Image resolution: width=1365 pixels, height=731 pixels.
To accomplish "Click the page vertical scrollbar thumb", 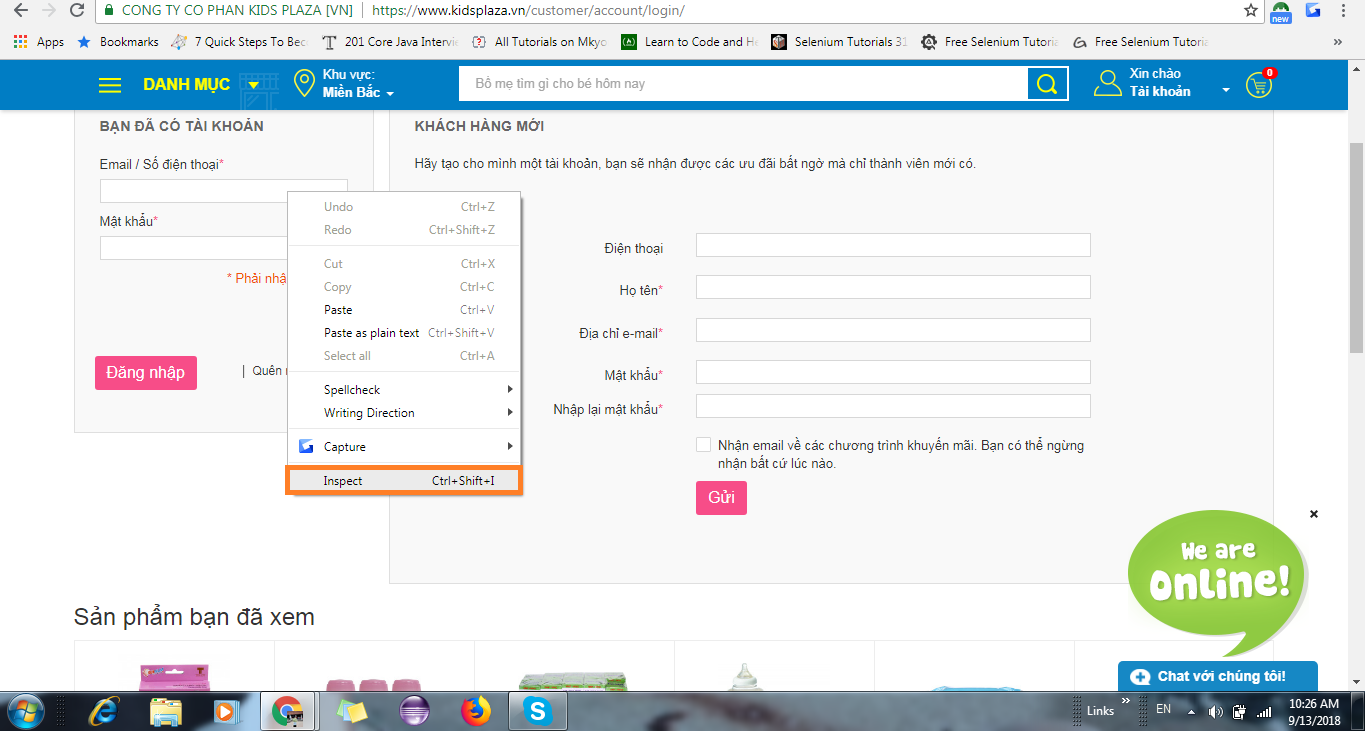I will [x=1357, y=247].
